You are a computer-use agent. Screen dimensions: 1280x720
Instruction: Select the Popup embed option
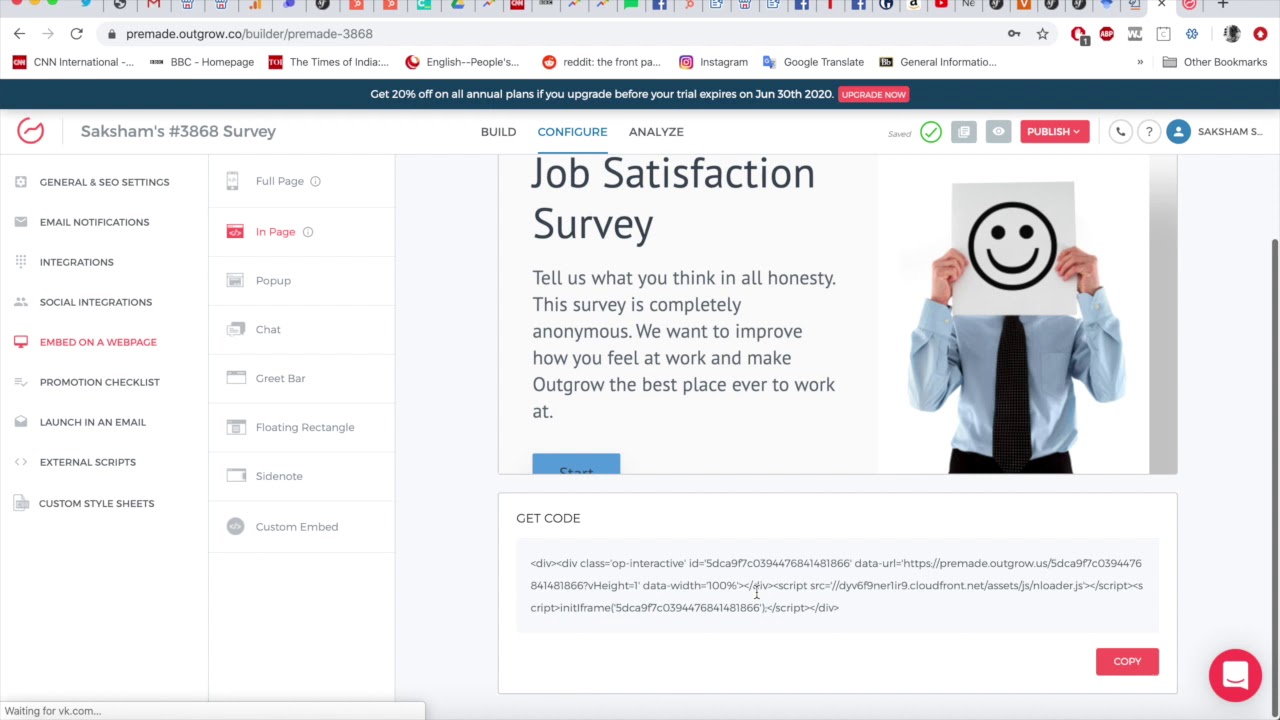coord(273,281)
